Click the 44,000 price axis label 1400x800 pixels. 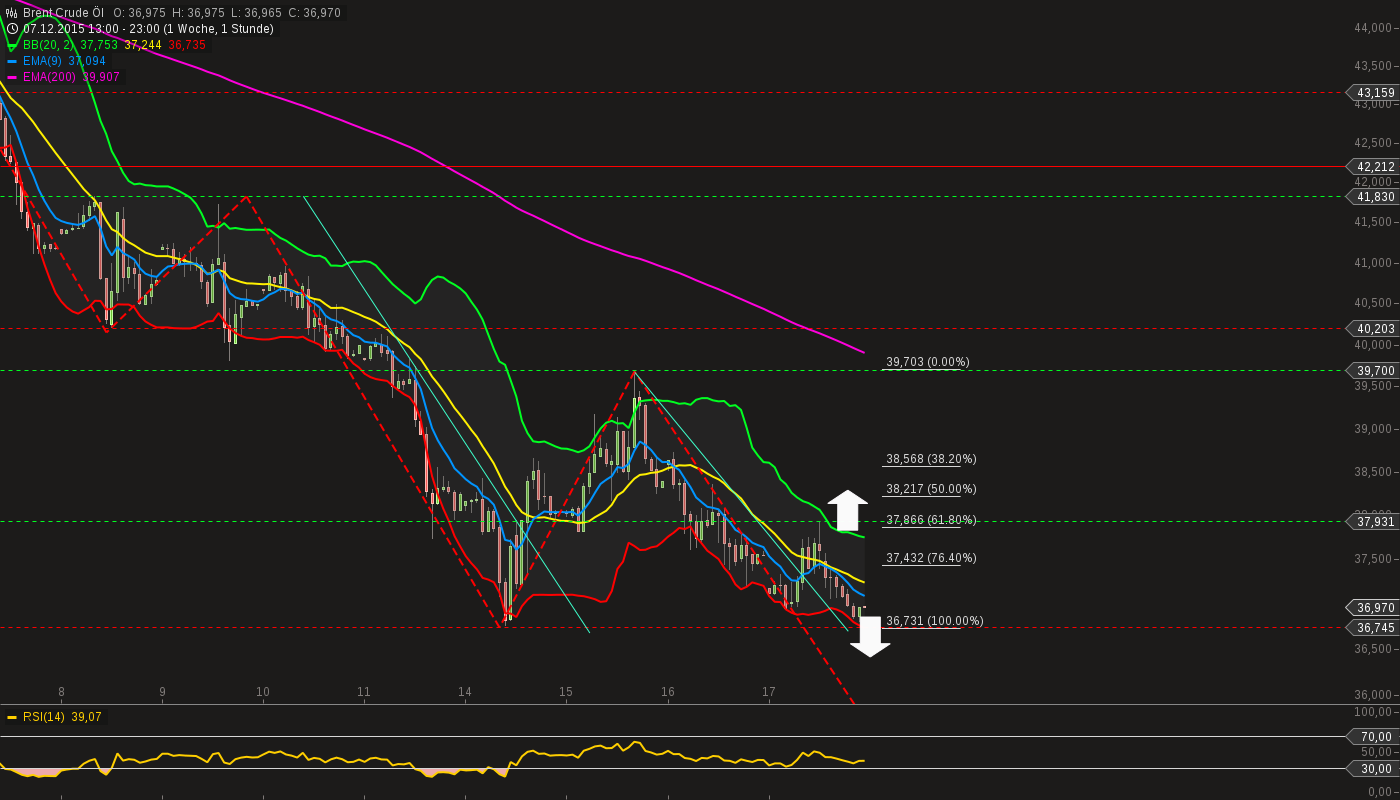tap(1373, 28)
